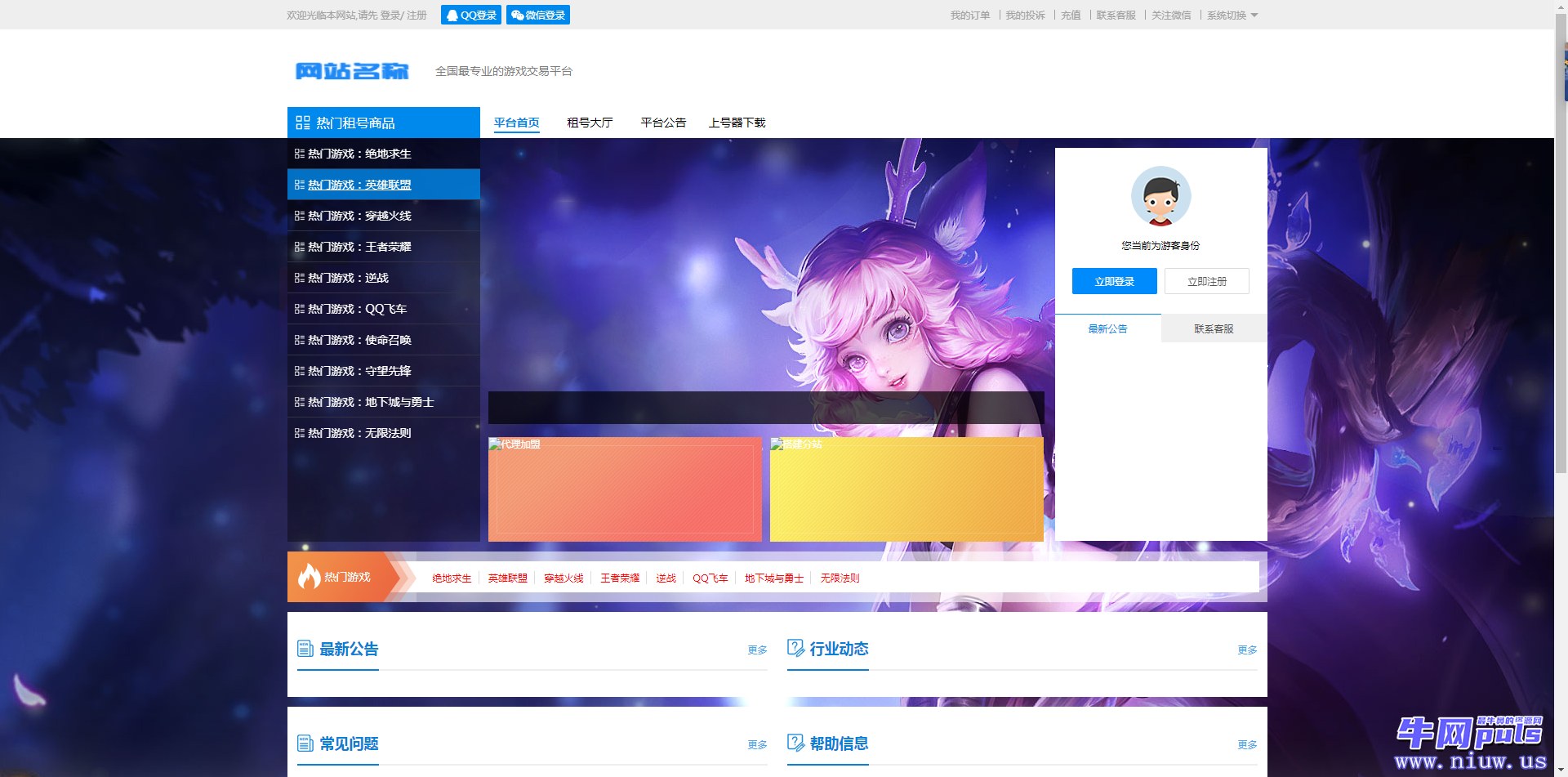Screen dimensions: 1568x777
Task: Open 热门游戏：穿越火线 in the sidebar
Action: tap(384, 216)
